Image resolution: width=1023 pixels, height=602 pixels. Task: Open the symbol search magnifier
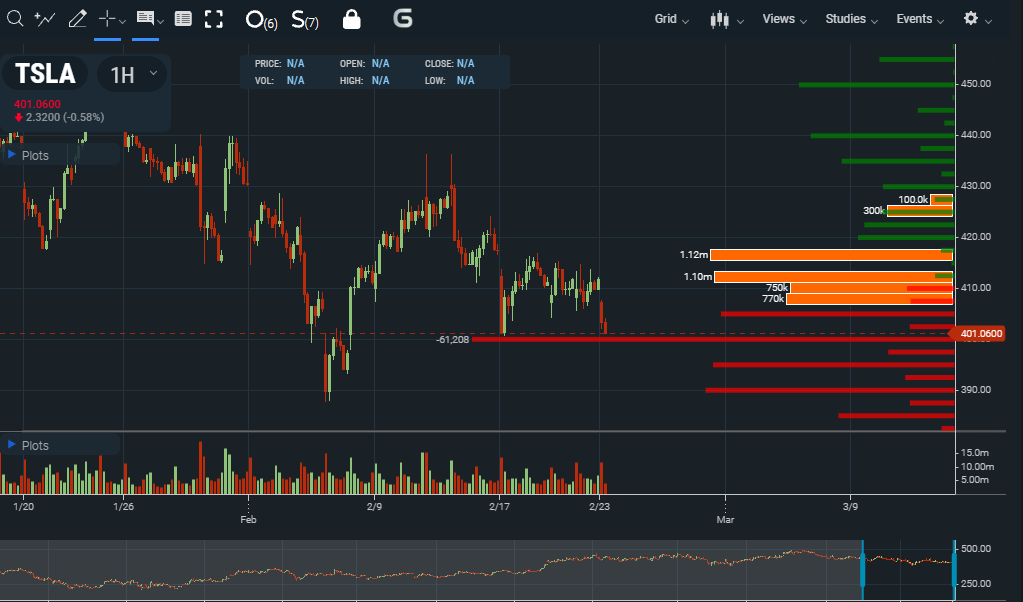[15, 18]
